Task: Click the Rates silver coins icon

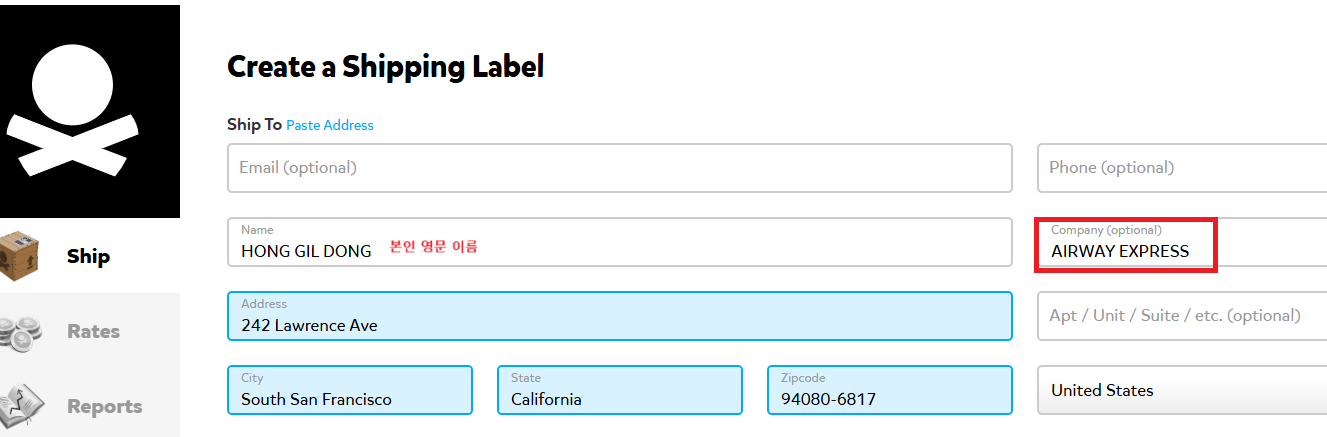Action: point(19,332)
